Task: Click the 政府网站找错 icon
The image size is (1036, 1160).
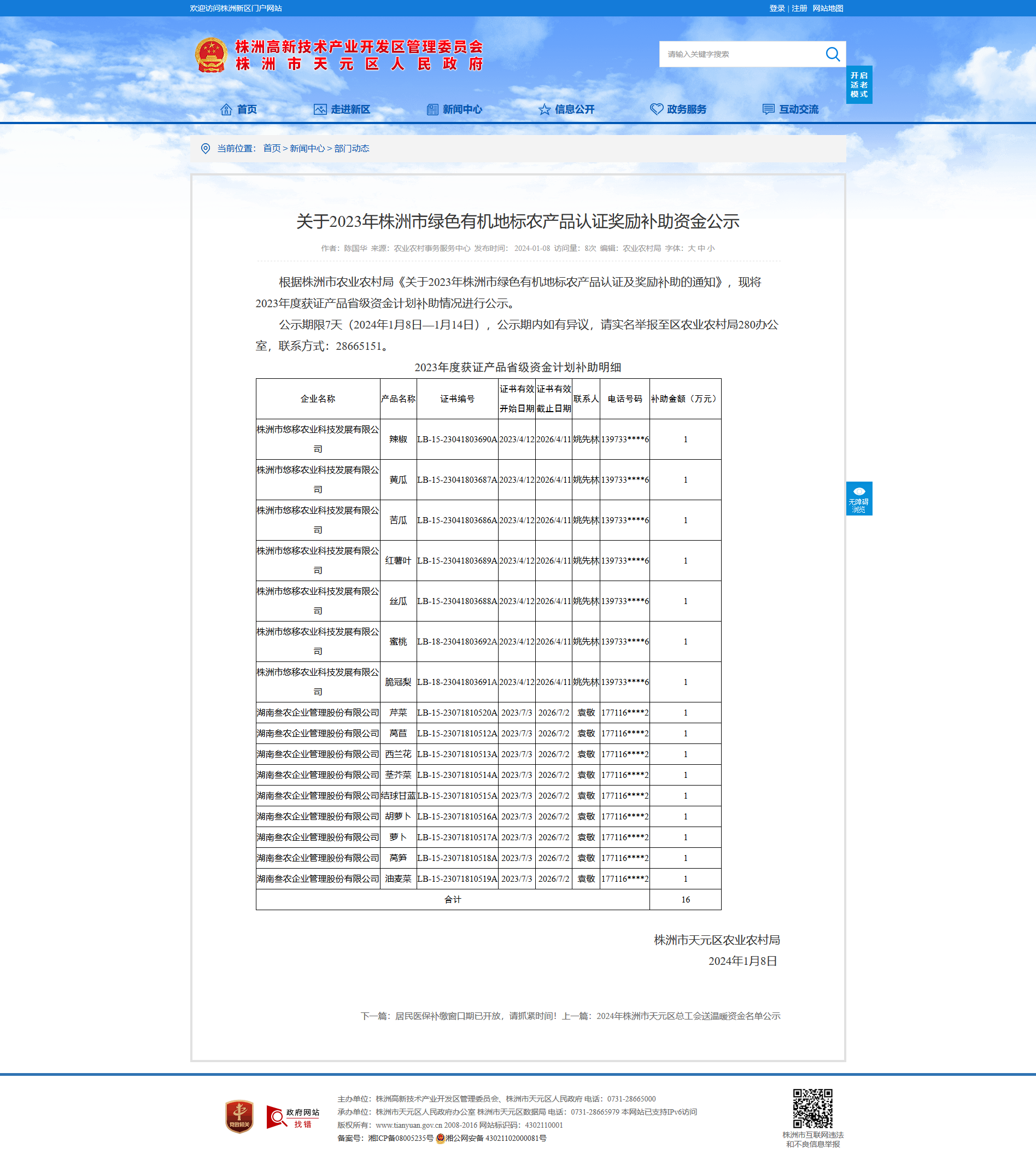Action: pyautogui.click(x=292, y=1117)
